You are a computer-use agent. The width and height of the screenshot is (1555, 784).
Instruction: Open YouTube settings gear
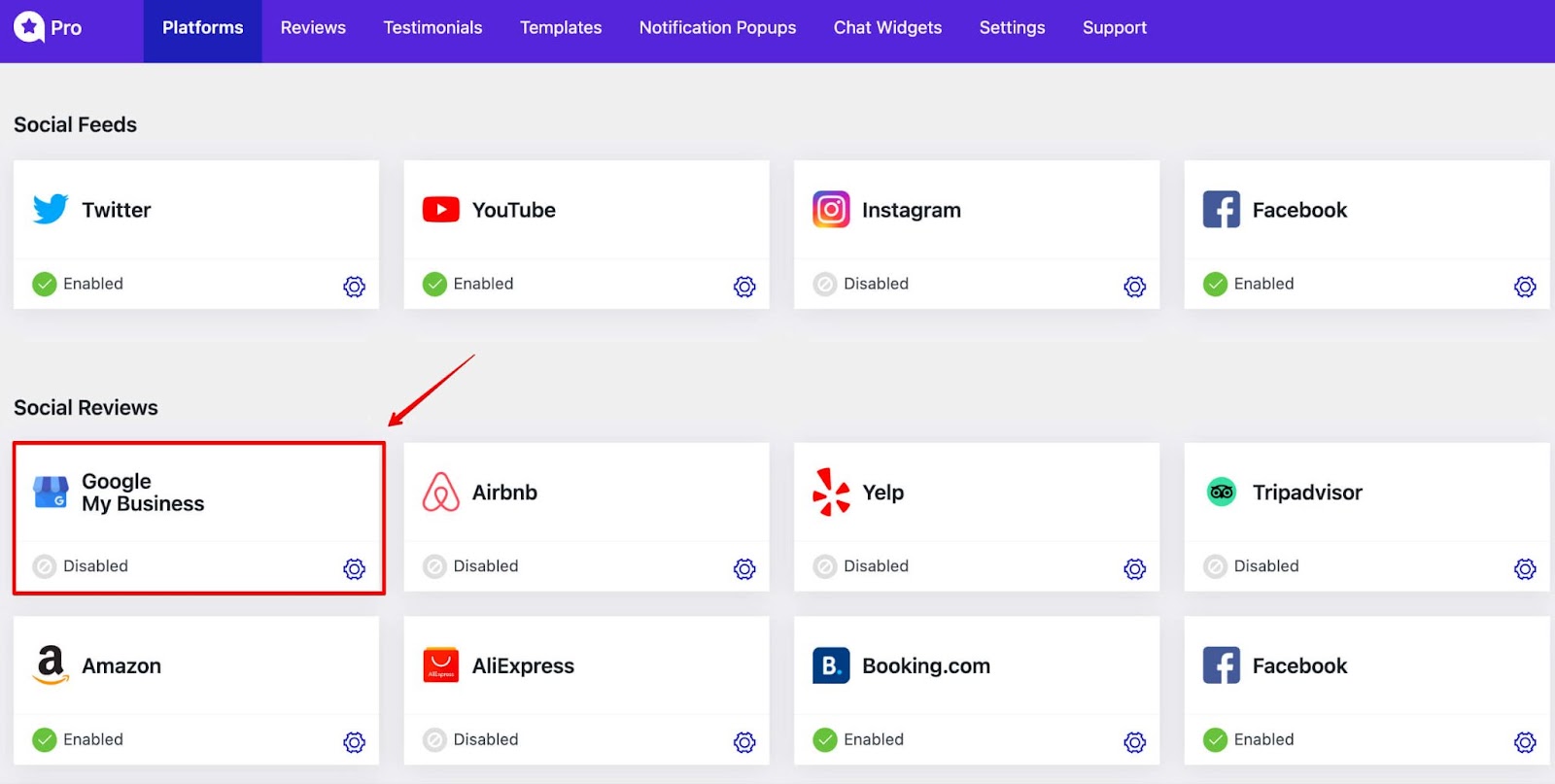tap(744, 287)
